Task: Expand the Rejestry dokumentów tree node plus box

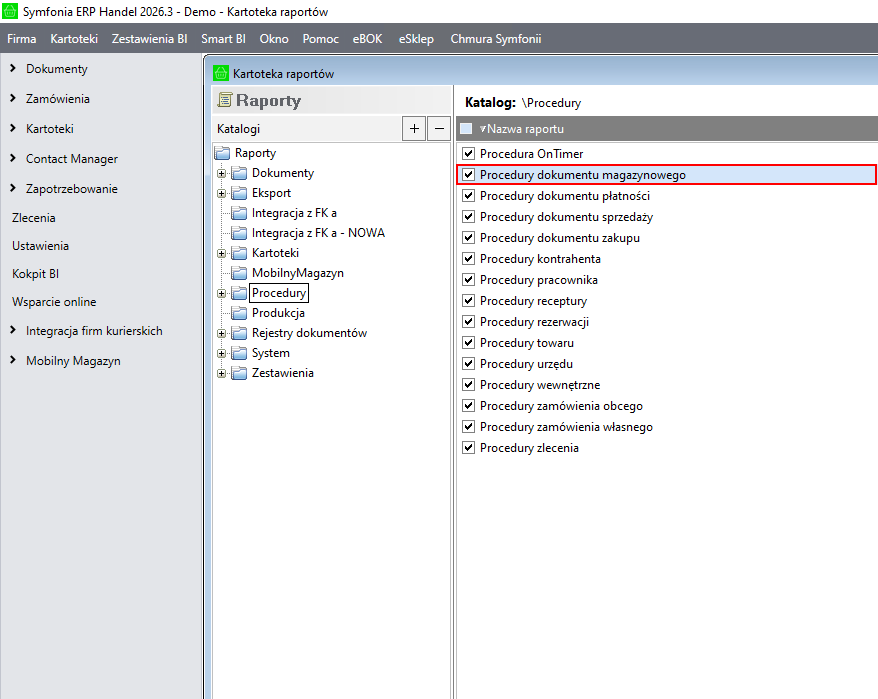Action: (222, 334)
